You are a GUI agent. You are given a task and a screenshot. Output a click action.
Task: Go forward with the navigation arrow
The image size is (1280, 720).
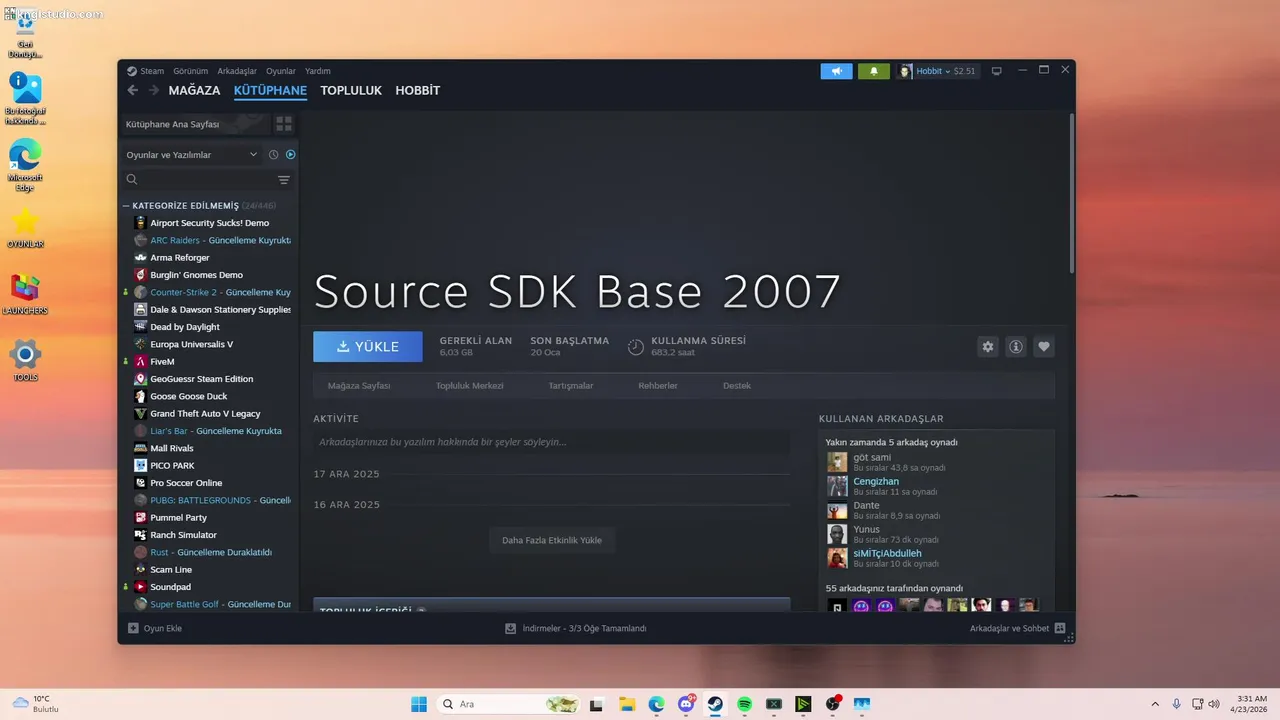click(154, 90)
